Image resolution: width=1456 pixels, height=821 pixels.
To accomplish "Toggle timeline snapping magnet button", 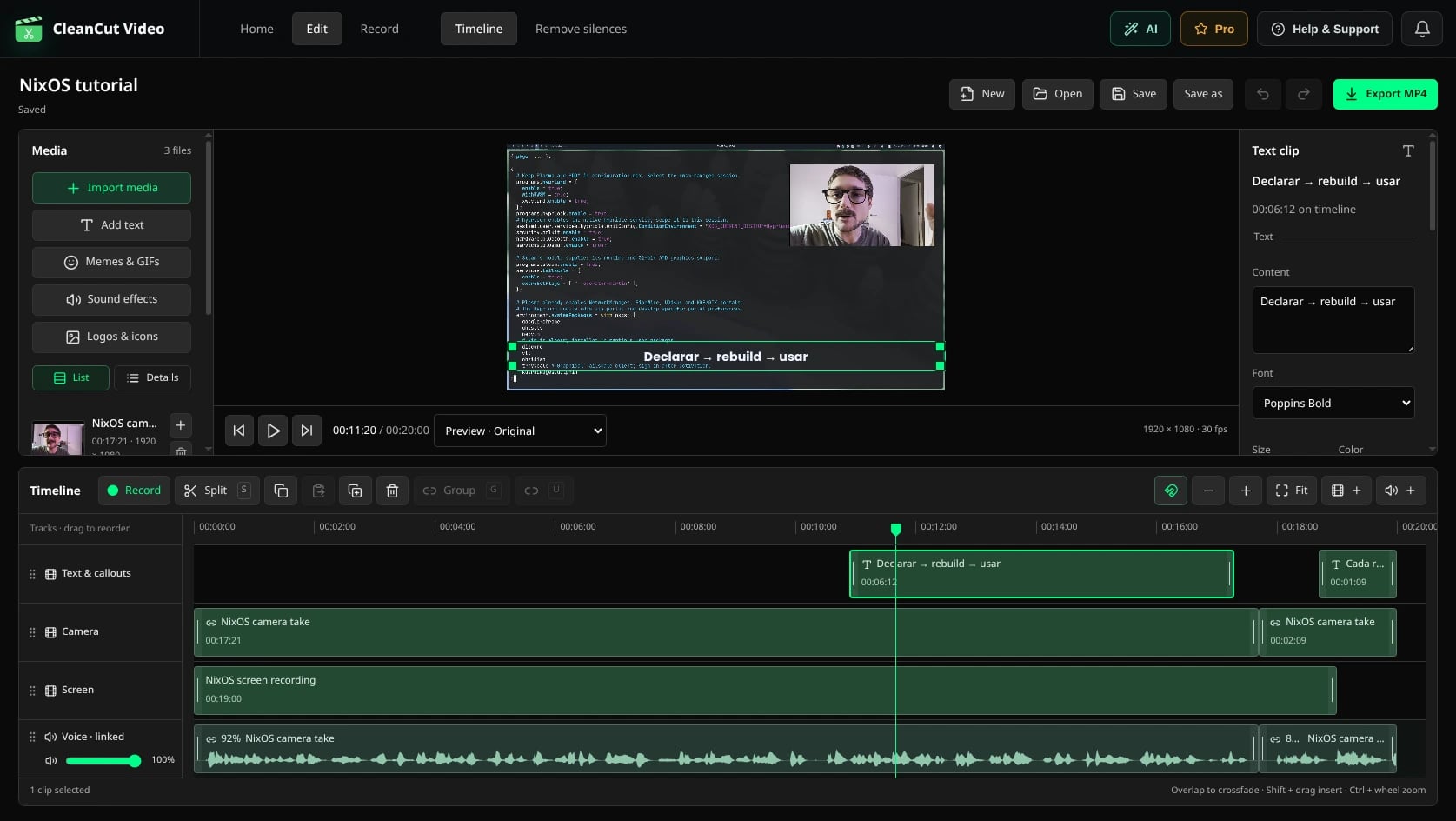I will [1171, 491].
